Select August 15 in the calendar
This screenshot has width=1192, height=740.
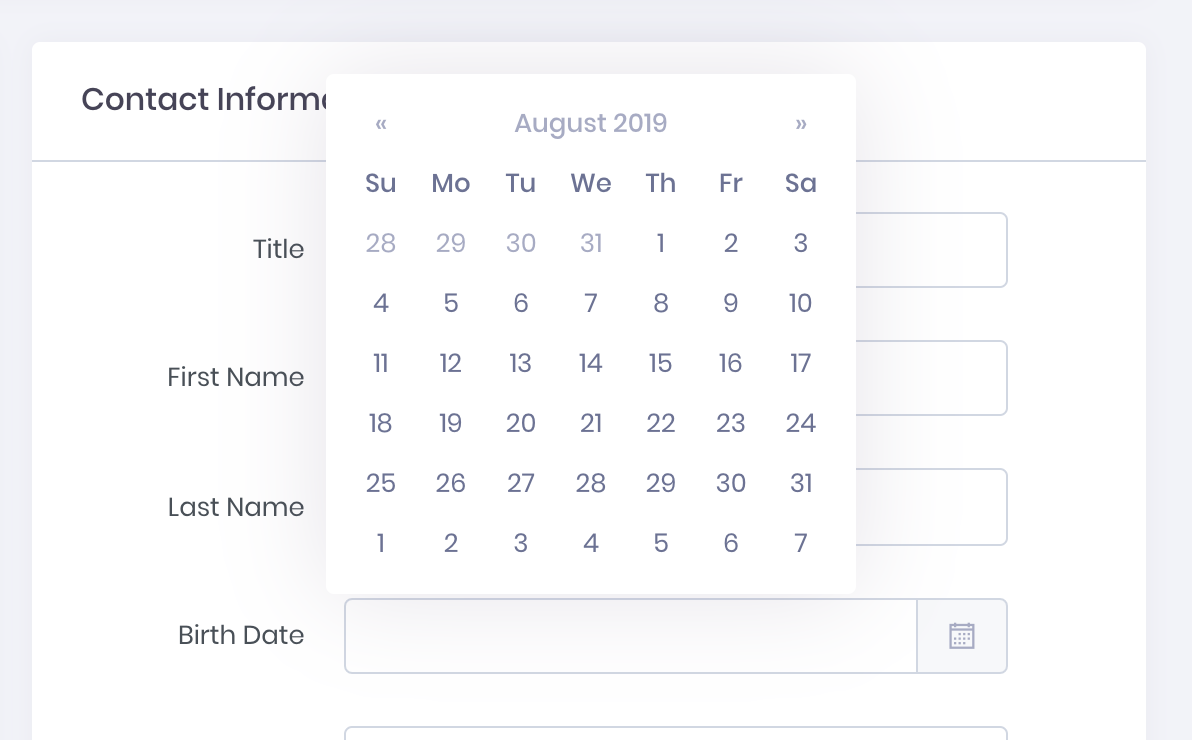(x=661, y=363)
